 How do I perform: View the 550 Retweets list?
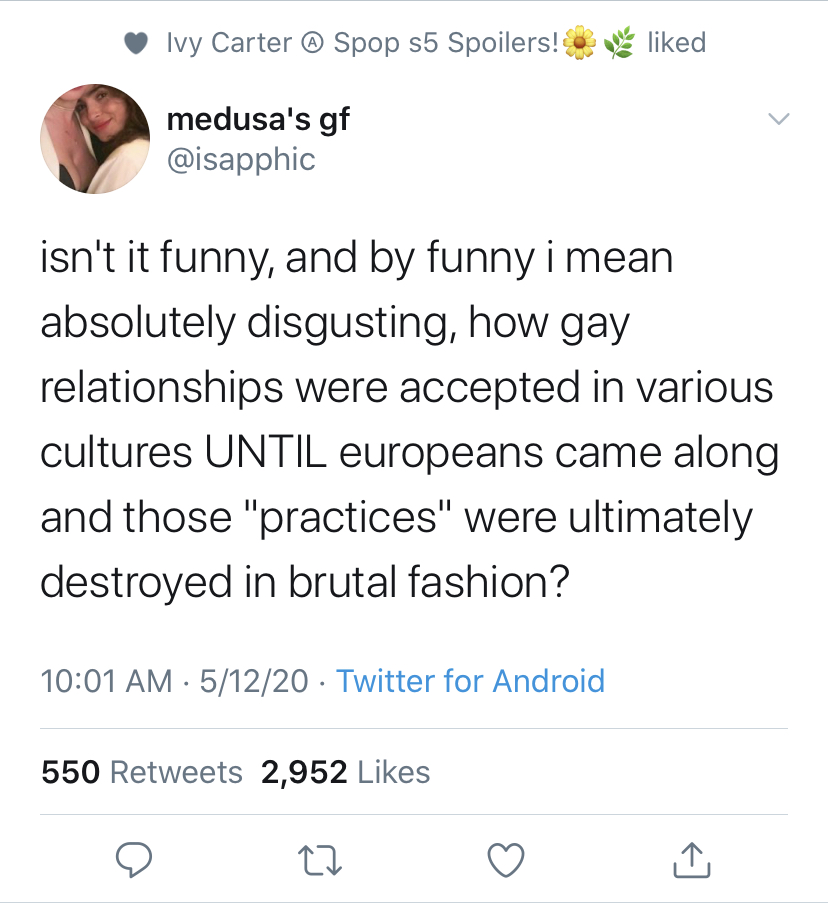point(142,772)
